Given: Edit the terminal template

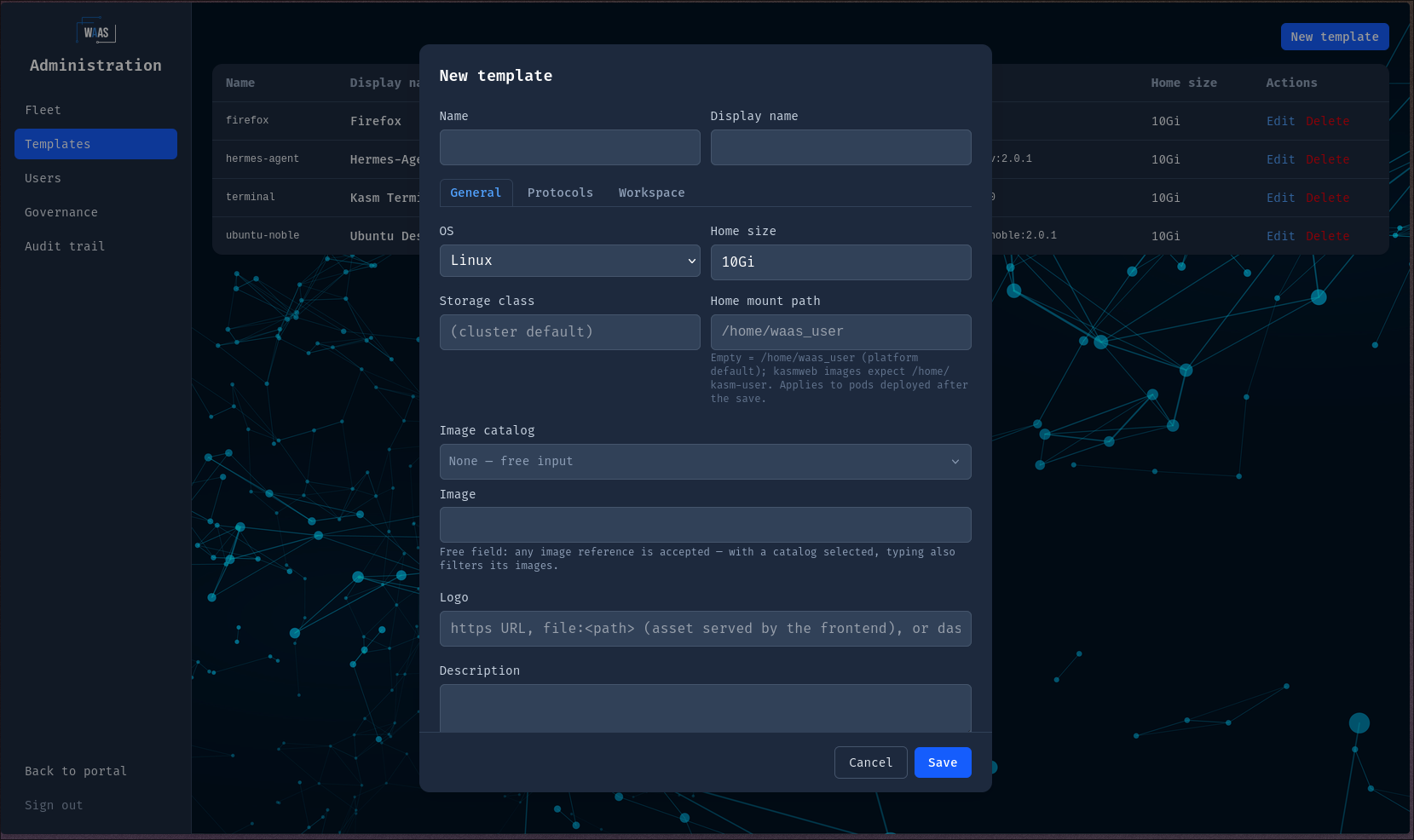Looking at the screenshot, I should pos(1280,198).
